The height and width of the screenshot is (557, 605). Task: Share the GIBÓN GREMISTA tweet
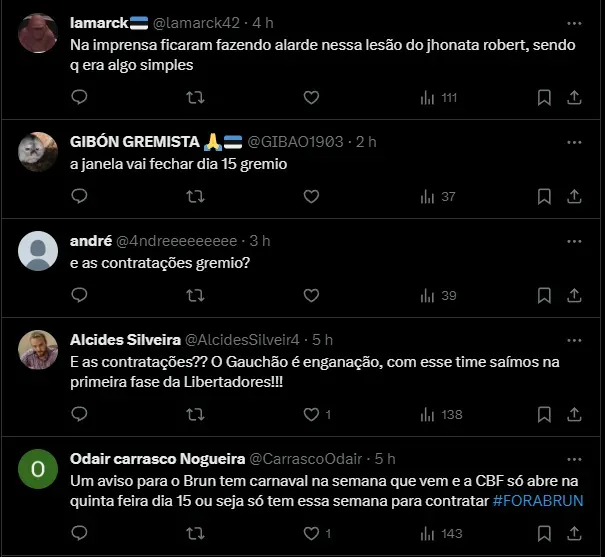click(x=574, y=197)
